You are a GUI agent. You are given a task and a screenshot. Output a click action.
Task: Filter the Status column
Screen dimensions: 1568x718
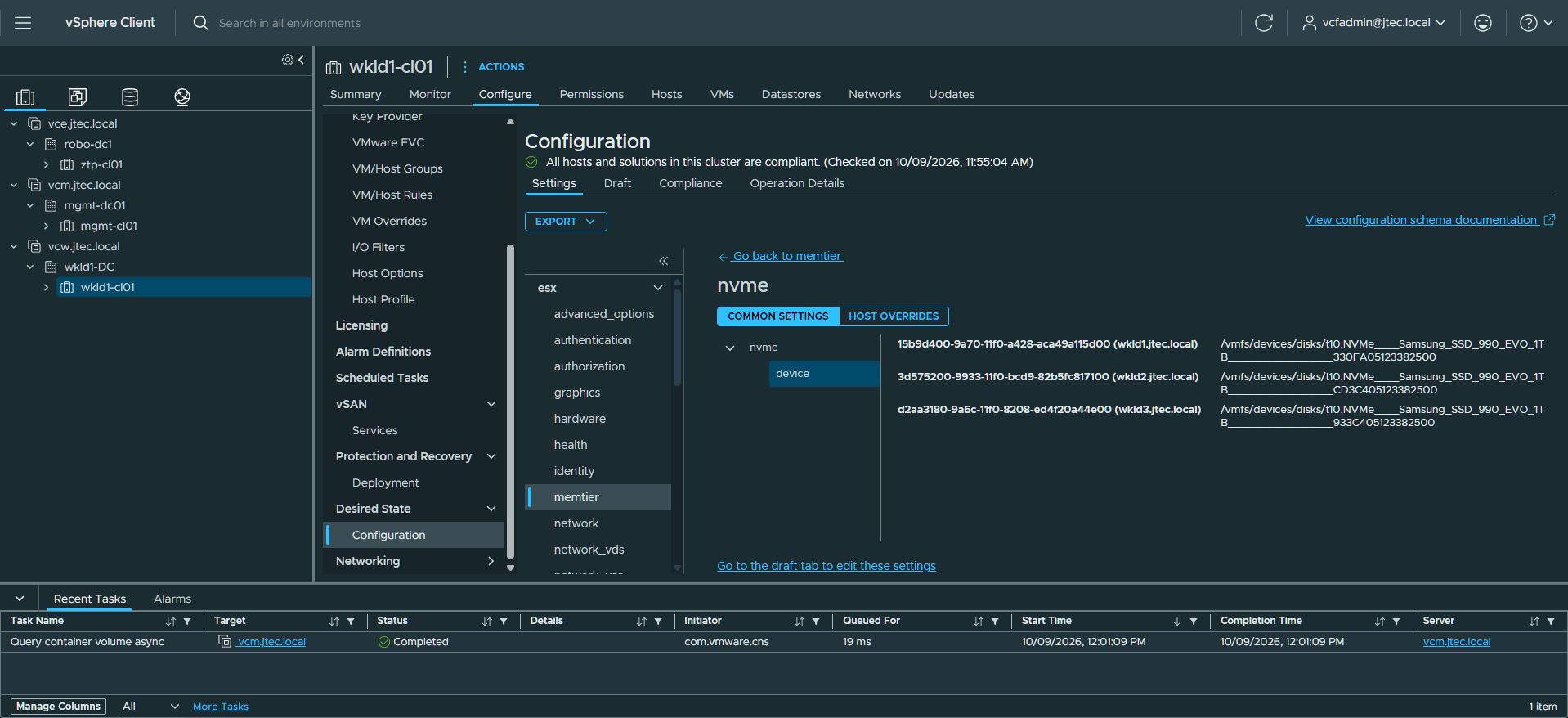coord(504,622)
